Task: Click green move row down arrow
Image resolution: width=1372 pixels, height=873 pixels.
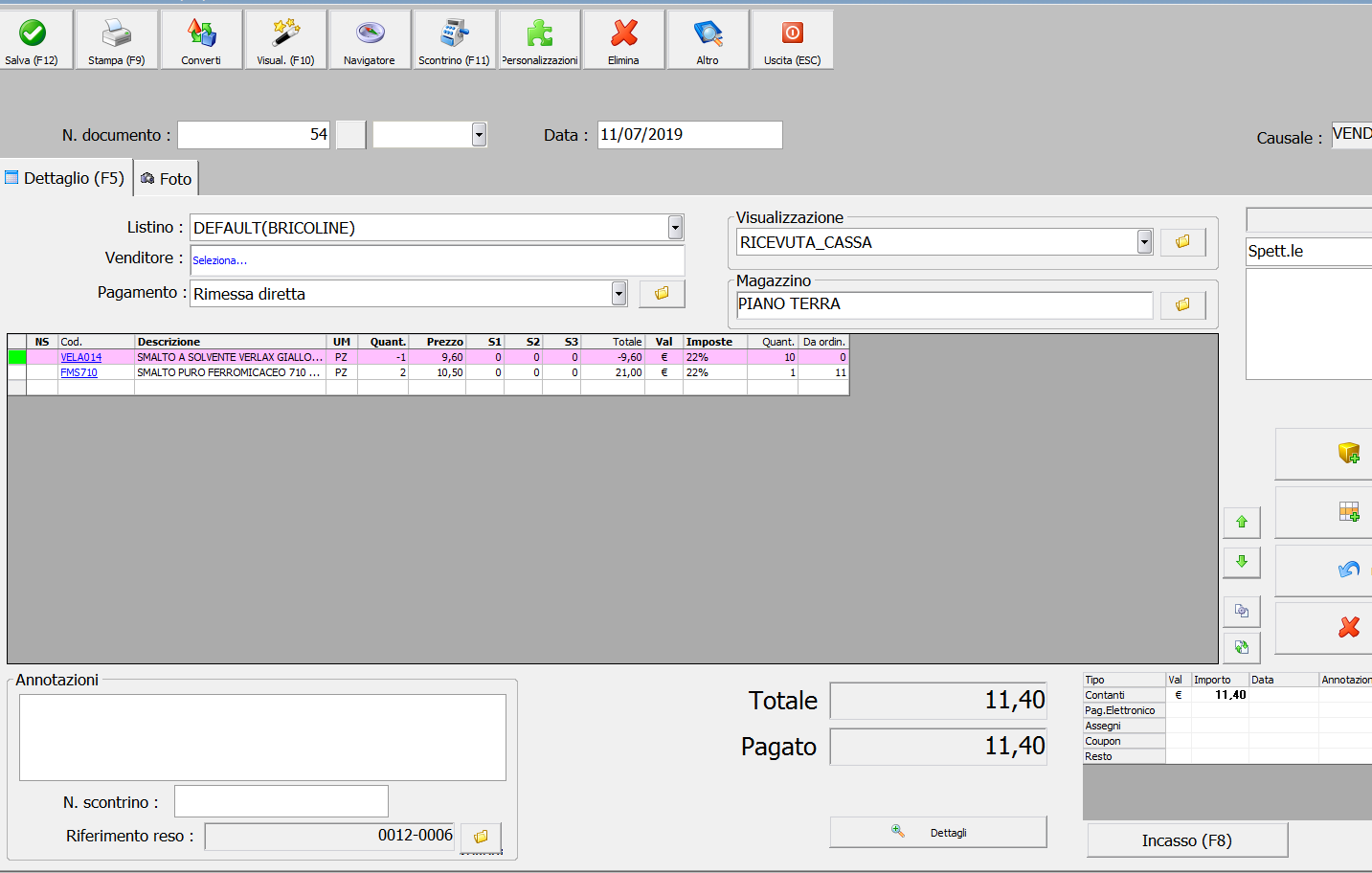Action: pos(1242,562)
